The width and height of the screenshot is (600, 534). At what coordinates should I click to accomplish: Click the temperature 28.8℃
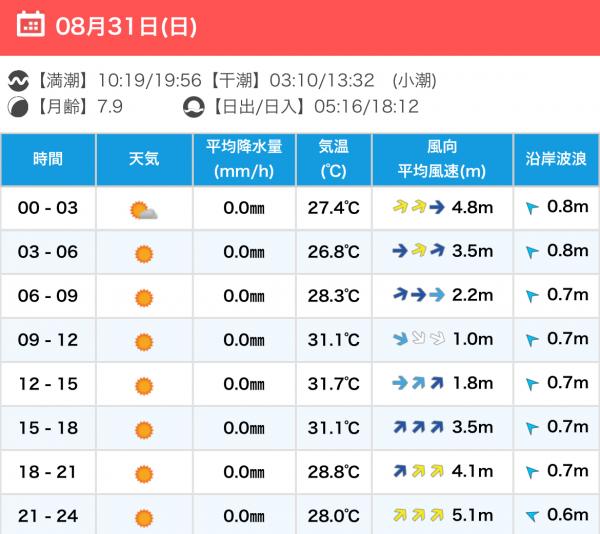[x=334, y=472]
